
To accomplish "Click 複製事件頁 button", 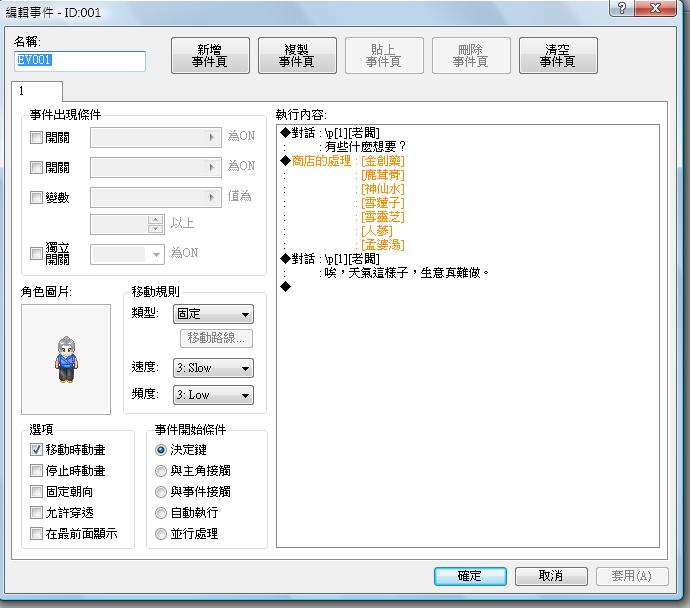I will [297, 55].
